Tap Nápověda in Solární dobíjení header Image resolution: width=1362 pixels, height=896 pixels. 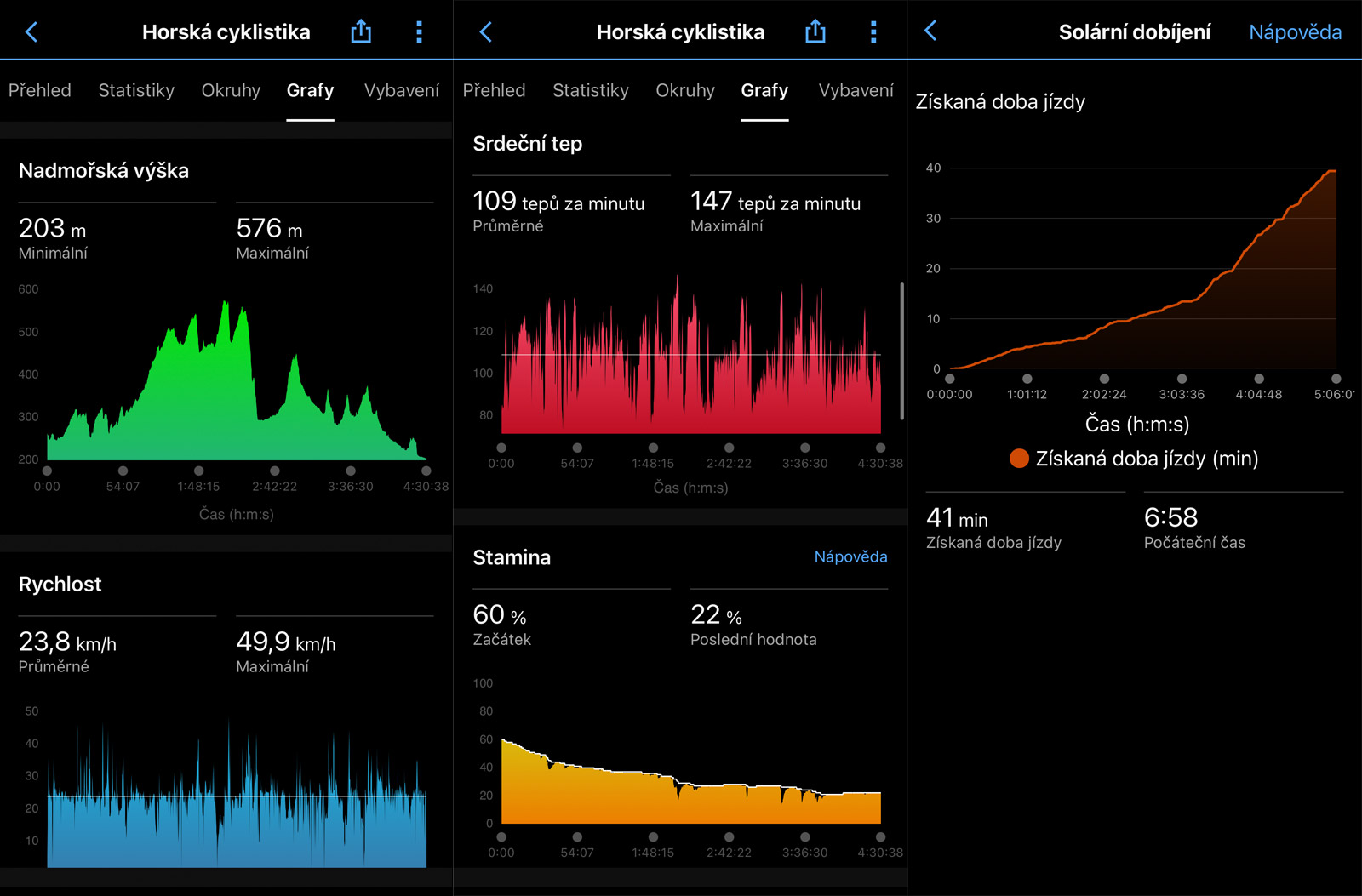point(1295,32)
